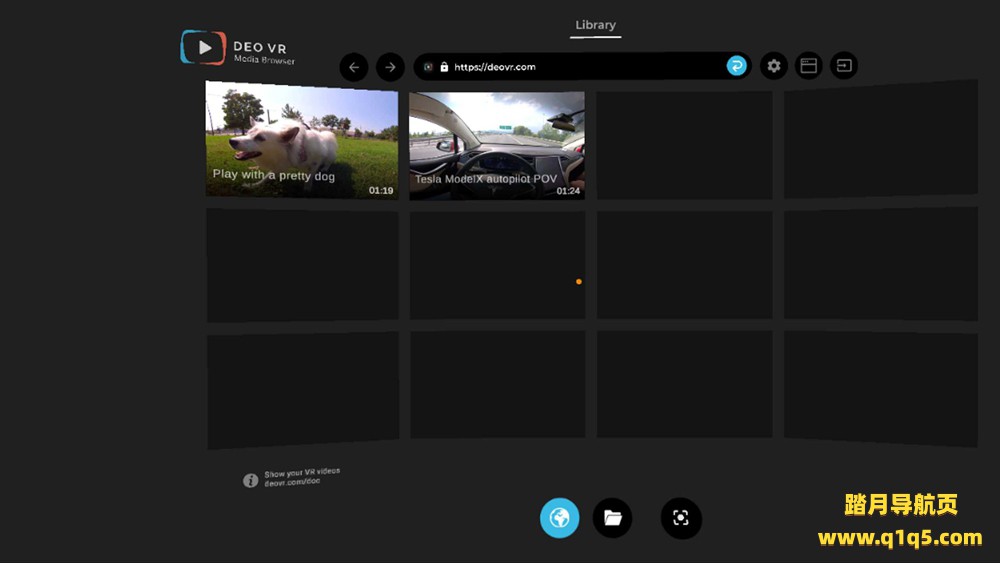
Task: Click the browser back arrow button
Action: pos(354,67)
